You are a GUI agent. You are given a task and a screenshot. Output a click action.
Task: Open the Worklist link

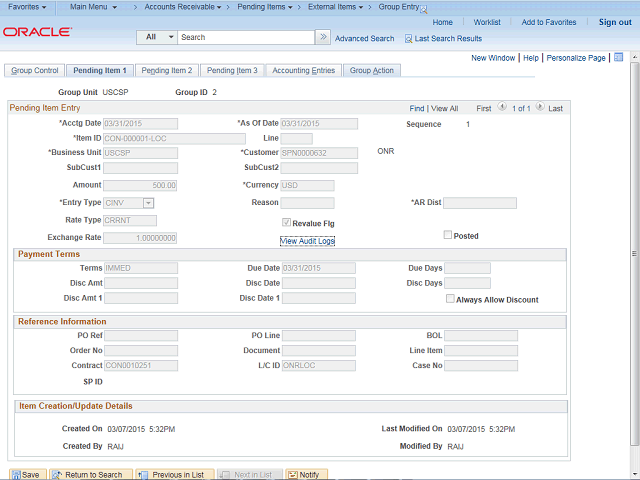[x=487, y=22]
